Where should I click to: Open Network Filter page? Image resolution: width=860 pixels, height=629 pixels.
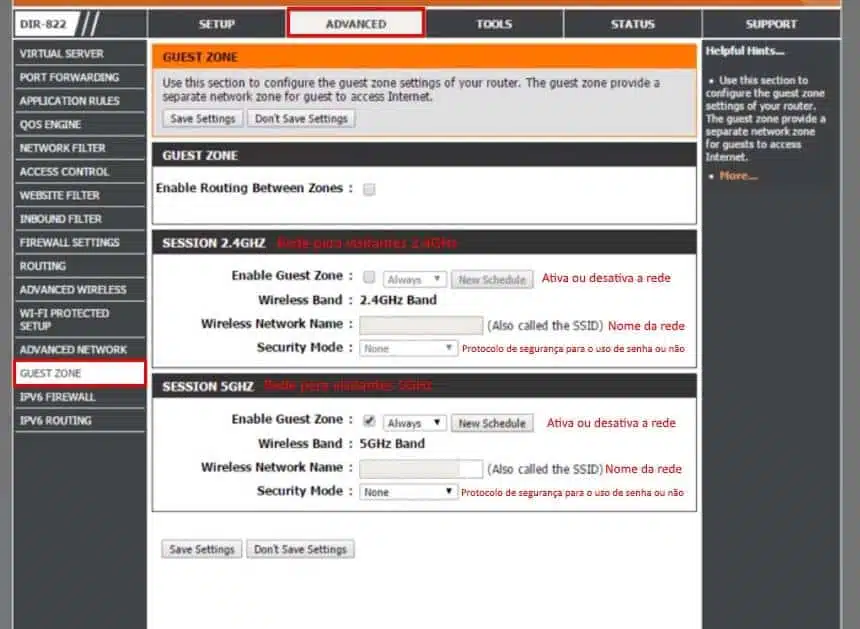[80, 148]
